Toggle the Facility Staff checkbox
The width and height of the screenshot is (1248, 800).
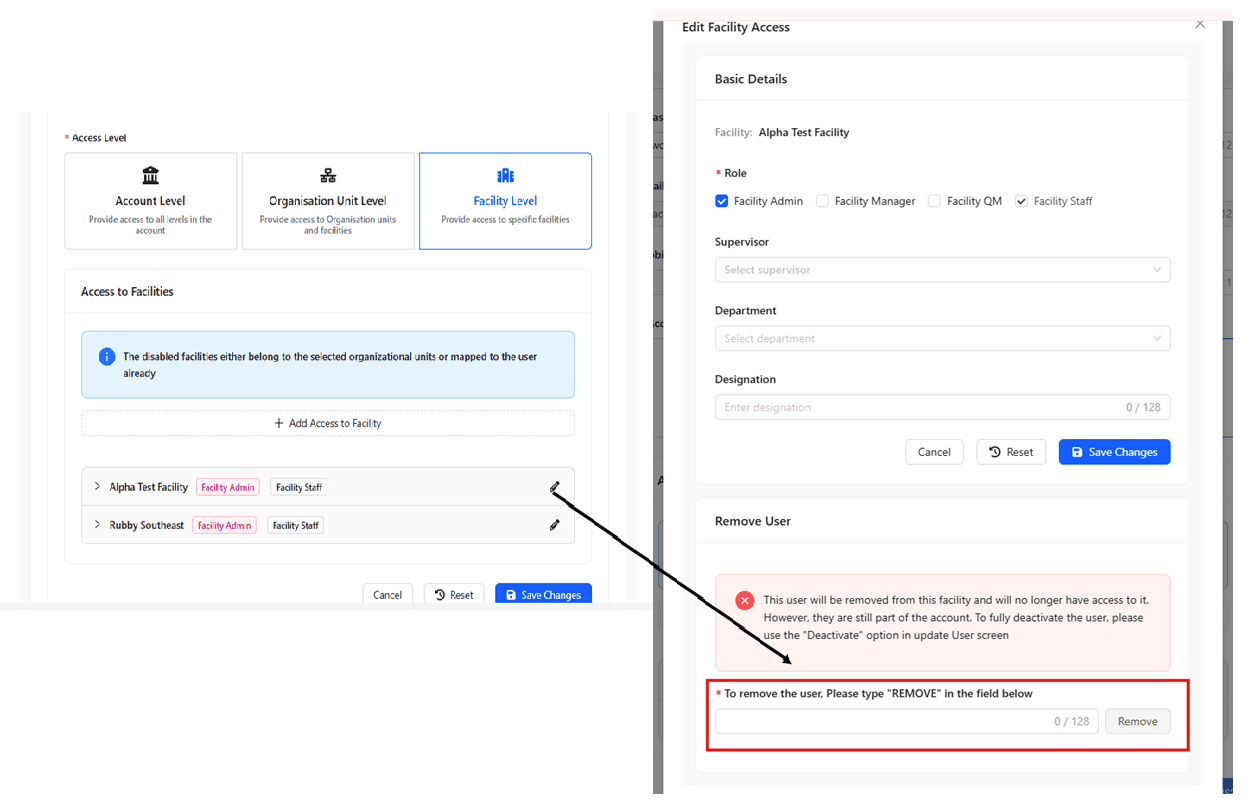[x=1021, y=201]
